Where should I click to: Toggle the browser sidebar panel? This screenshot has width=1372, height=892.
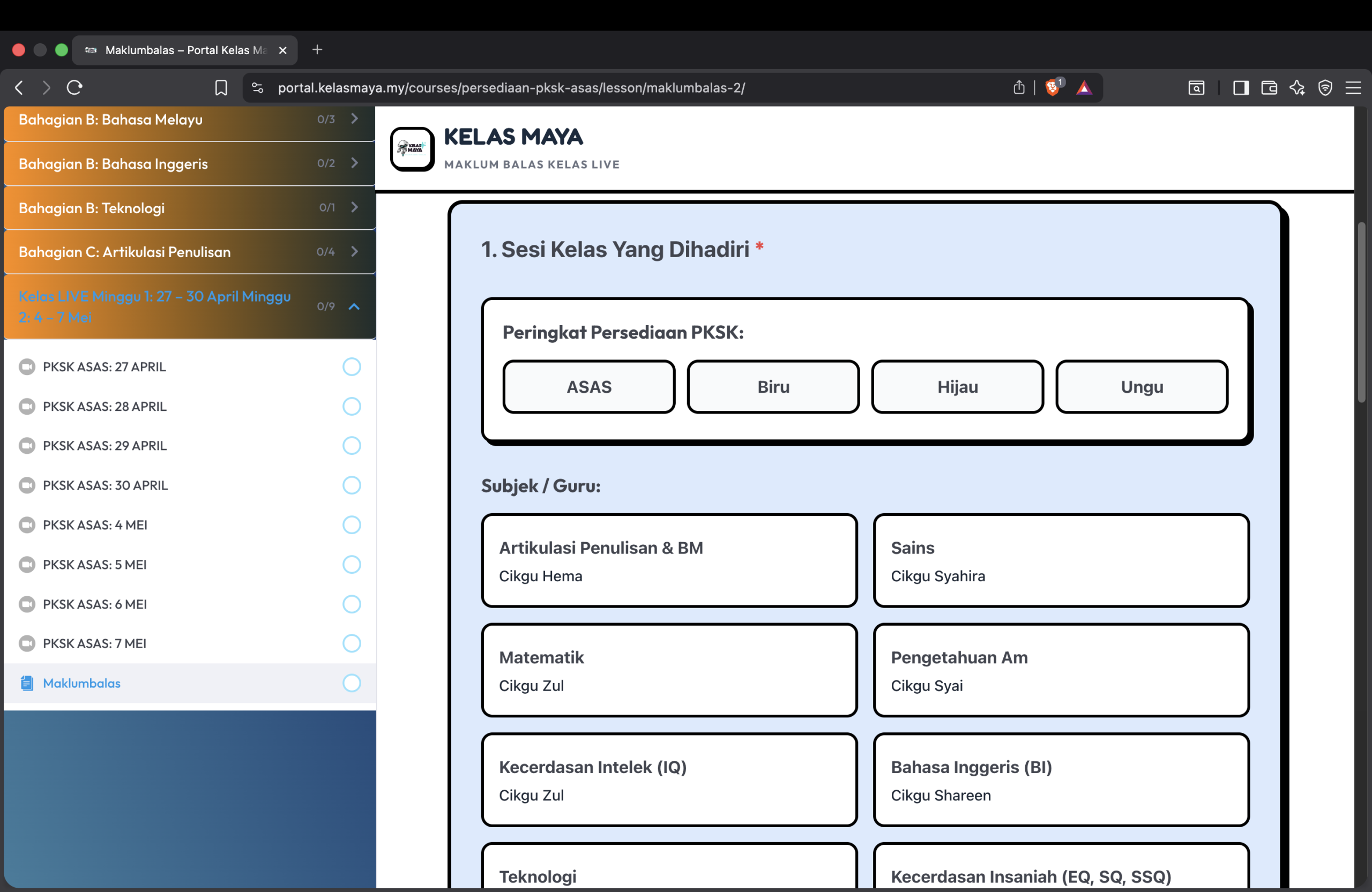[x=1241, y=87]
